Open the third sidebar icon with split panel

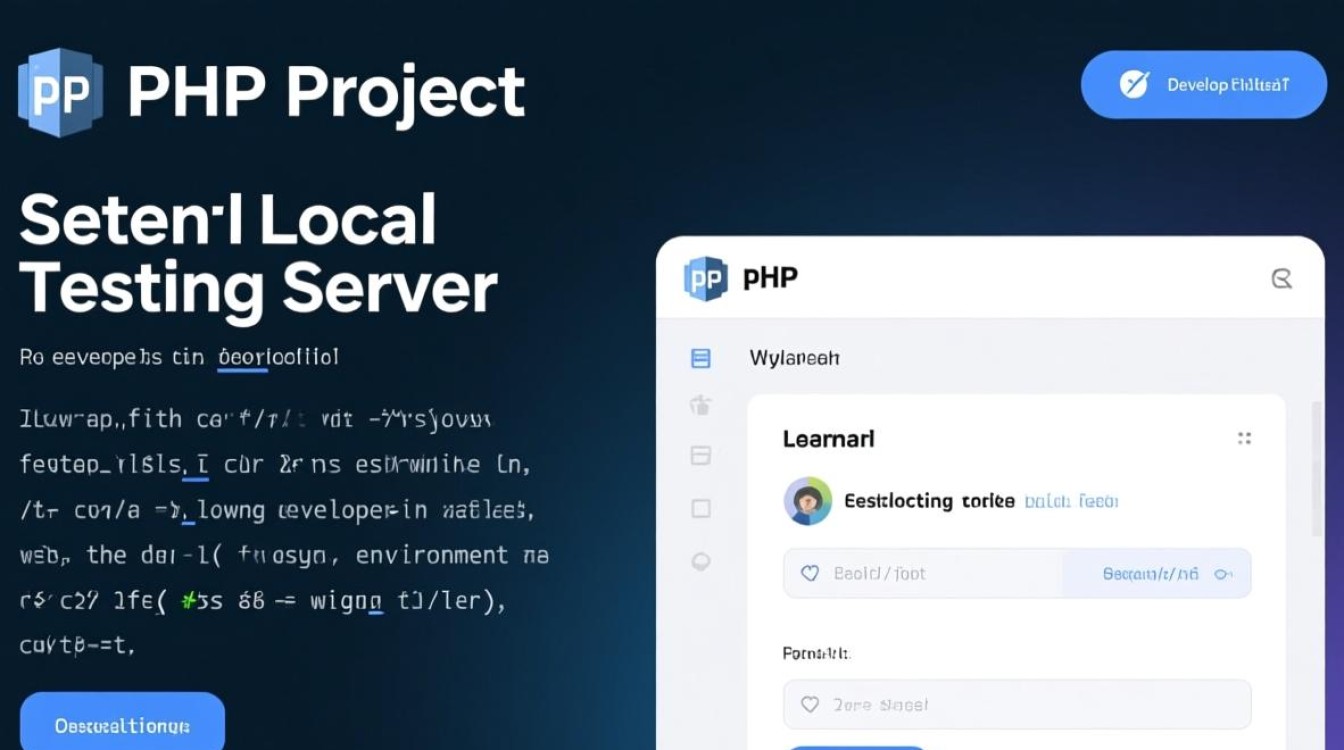click(x=701, y=456)
